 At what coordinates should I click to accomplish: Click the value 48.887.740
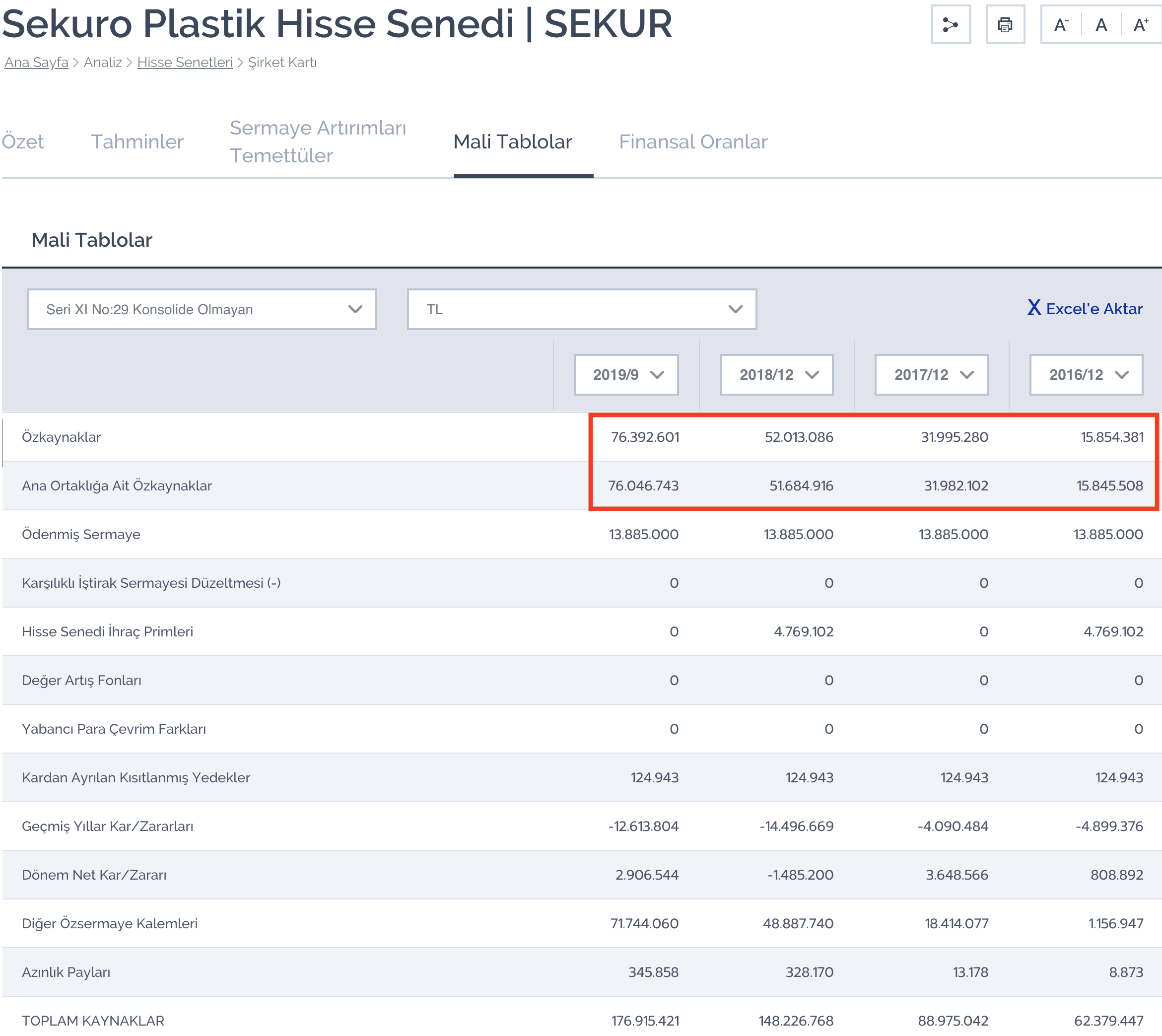coord(798,924)
